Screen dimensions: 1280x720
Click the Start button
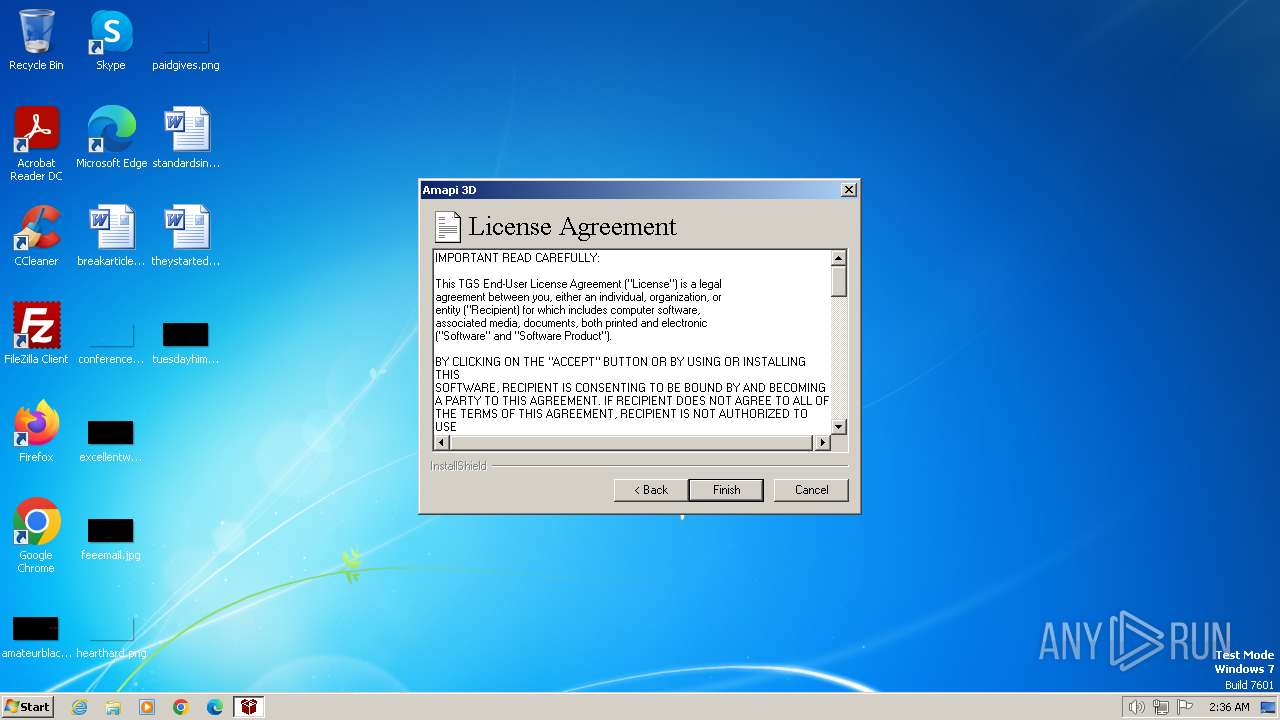(x=27, y=707)
